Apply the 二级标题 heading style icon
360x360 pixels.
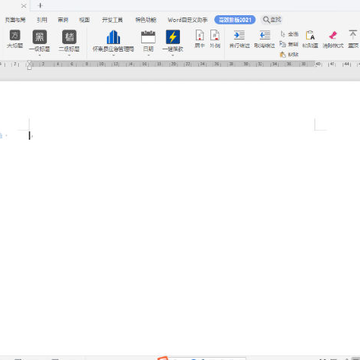click(69, 37)
